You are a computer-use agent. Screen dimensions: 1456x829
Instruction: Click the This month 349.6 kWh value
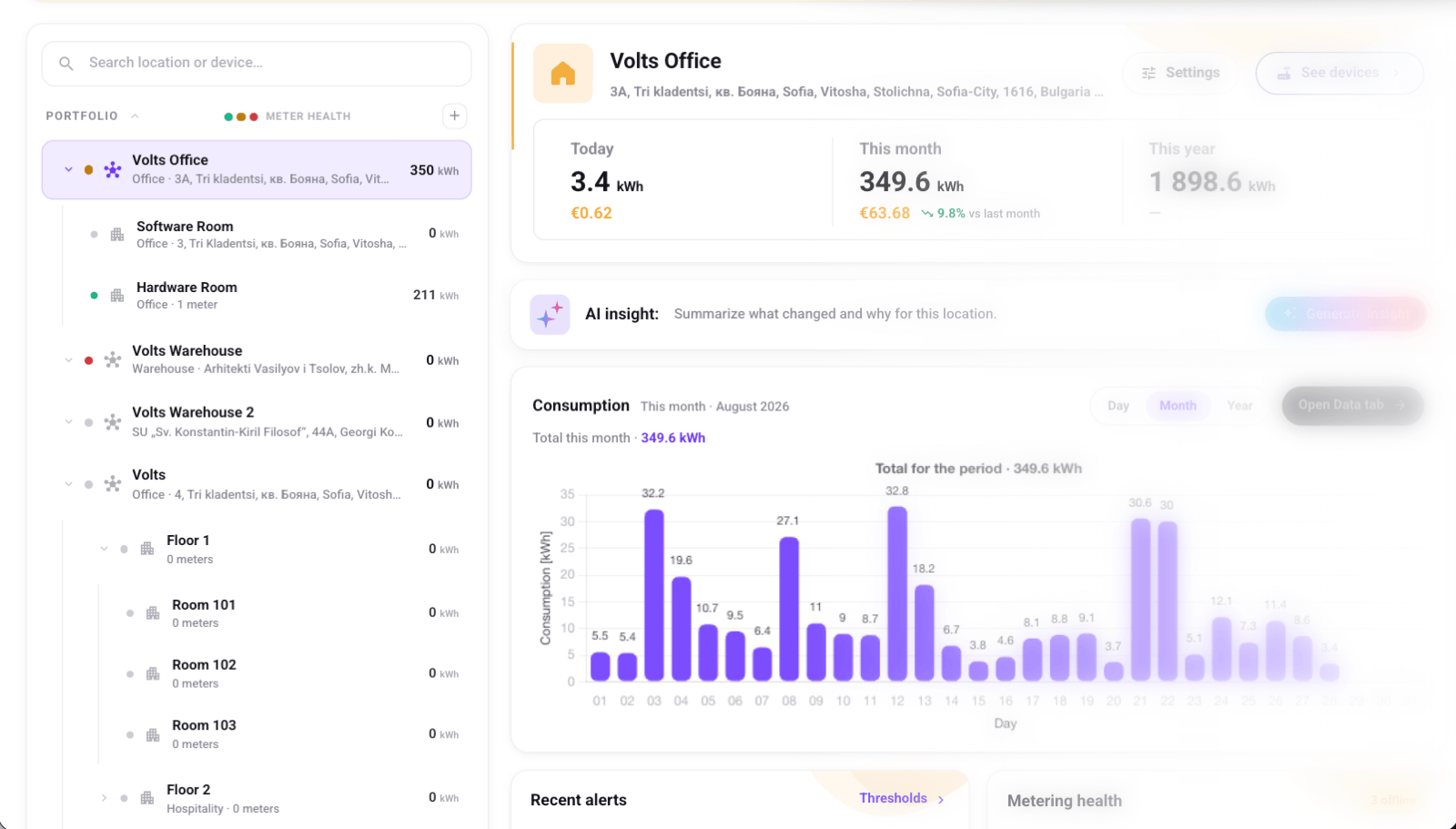pyautogui.click(x=912, y=183)
